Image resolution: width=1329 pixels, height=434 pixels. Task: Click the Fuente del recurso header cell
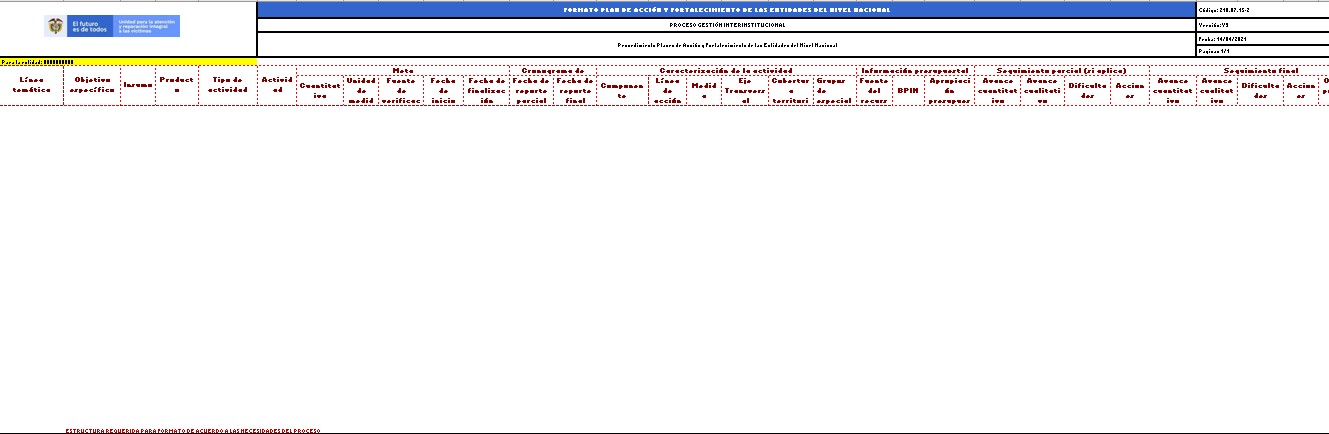pyautogui.click(x=874, y=91)
